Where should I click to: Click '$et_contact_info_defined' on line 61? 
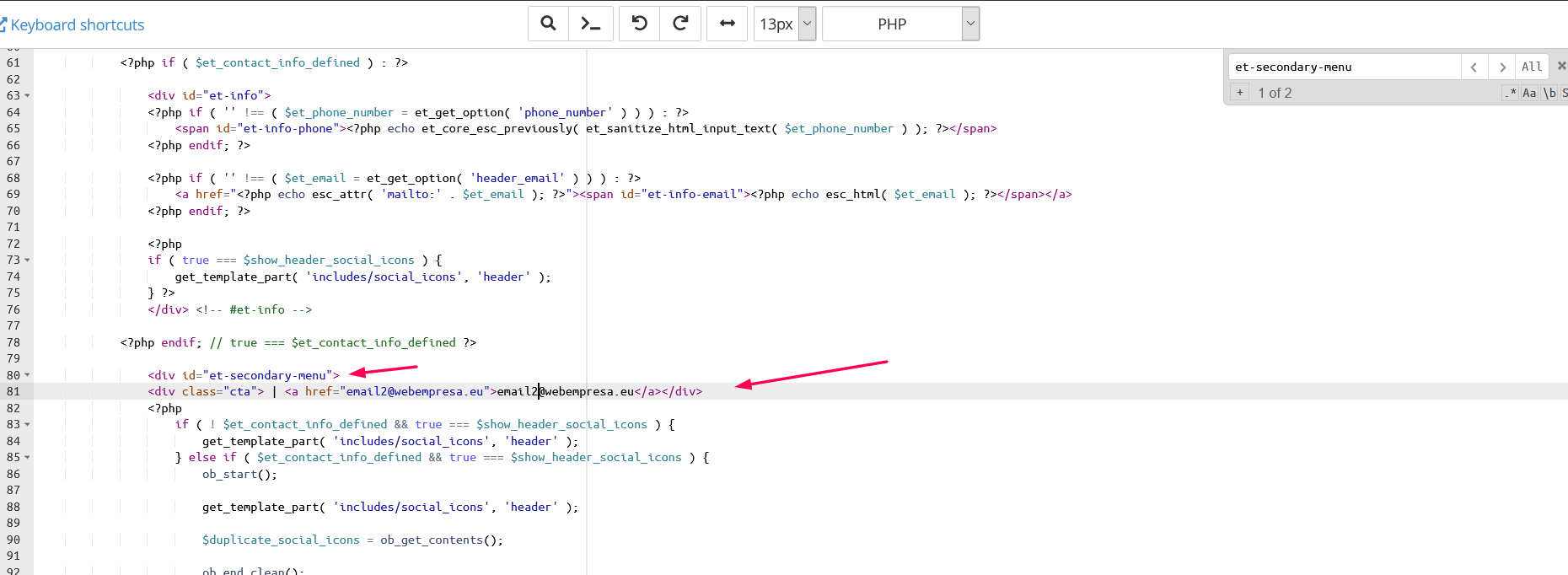click(x=277, y=62)
